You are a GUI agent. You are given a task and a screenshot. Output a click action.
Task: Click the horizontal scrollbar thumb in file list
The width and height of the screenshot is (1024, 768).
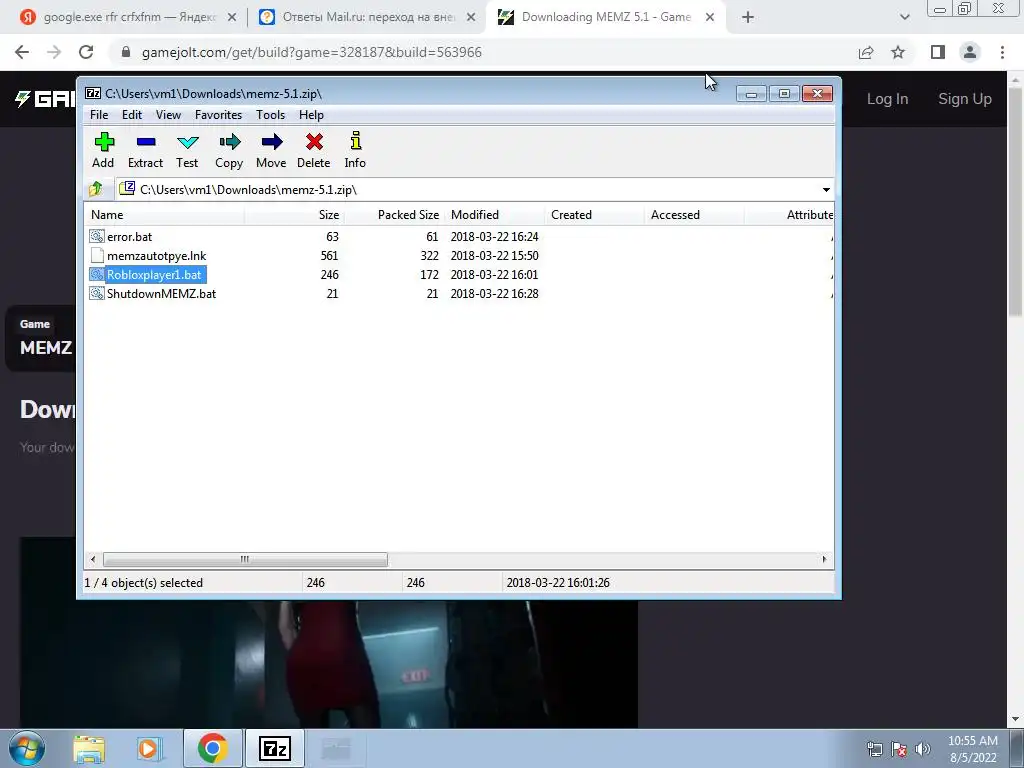click(245, 560)
